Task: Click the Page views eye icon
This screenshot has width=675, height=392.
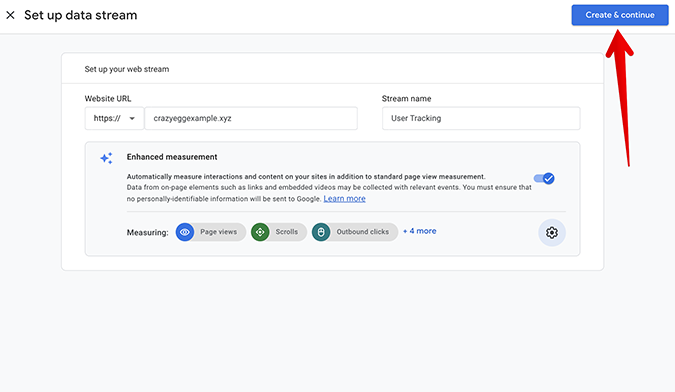Action: pos(185,232)
